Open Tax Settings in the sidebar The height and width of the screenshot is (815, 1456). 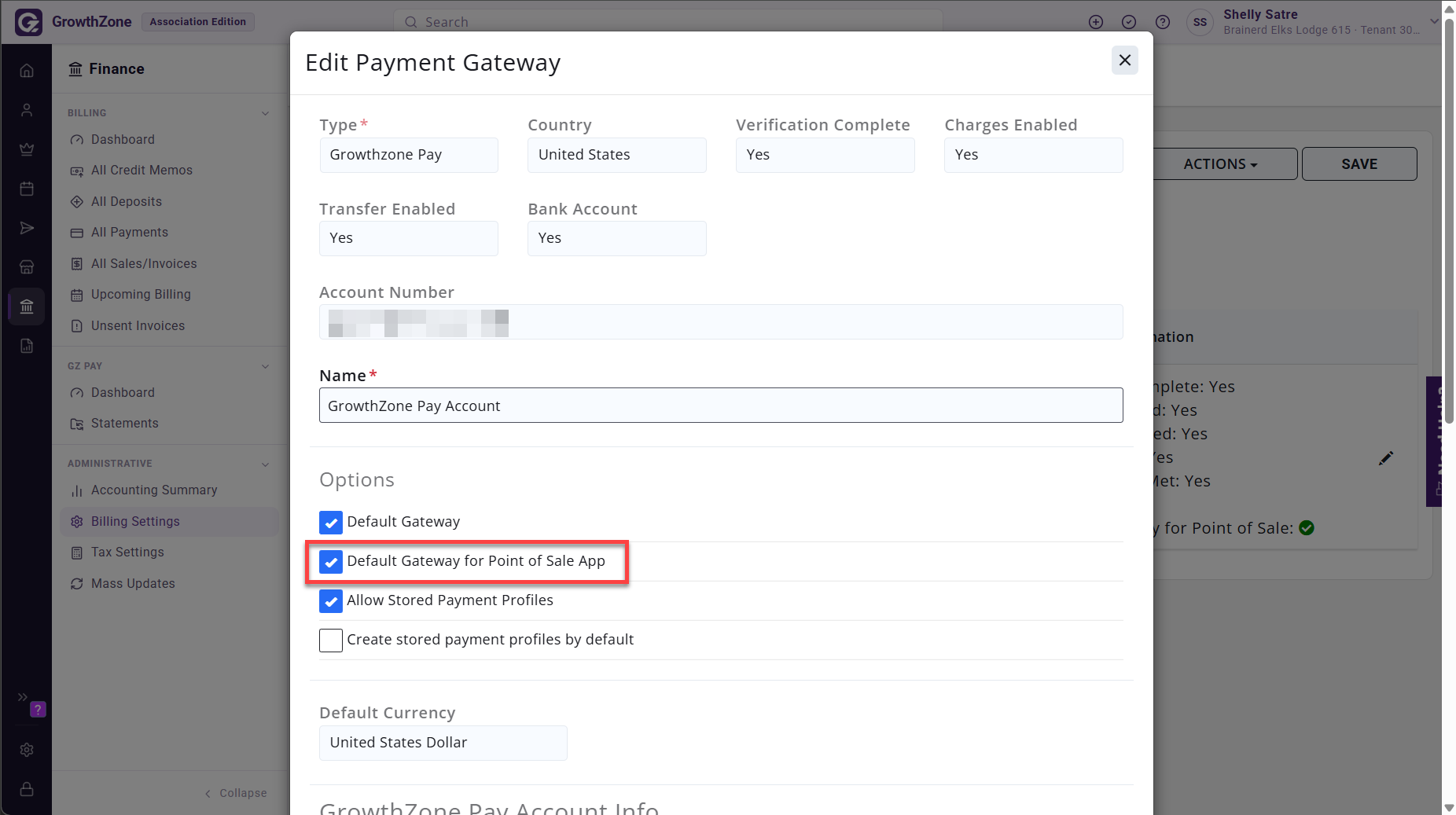pyautogui.click(x=127, y=553)
